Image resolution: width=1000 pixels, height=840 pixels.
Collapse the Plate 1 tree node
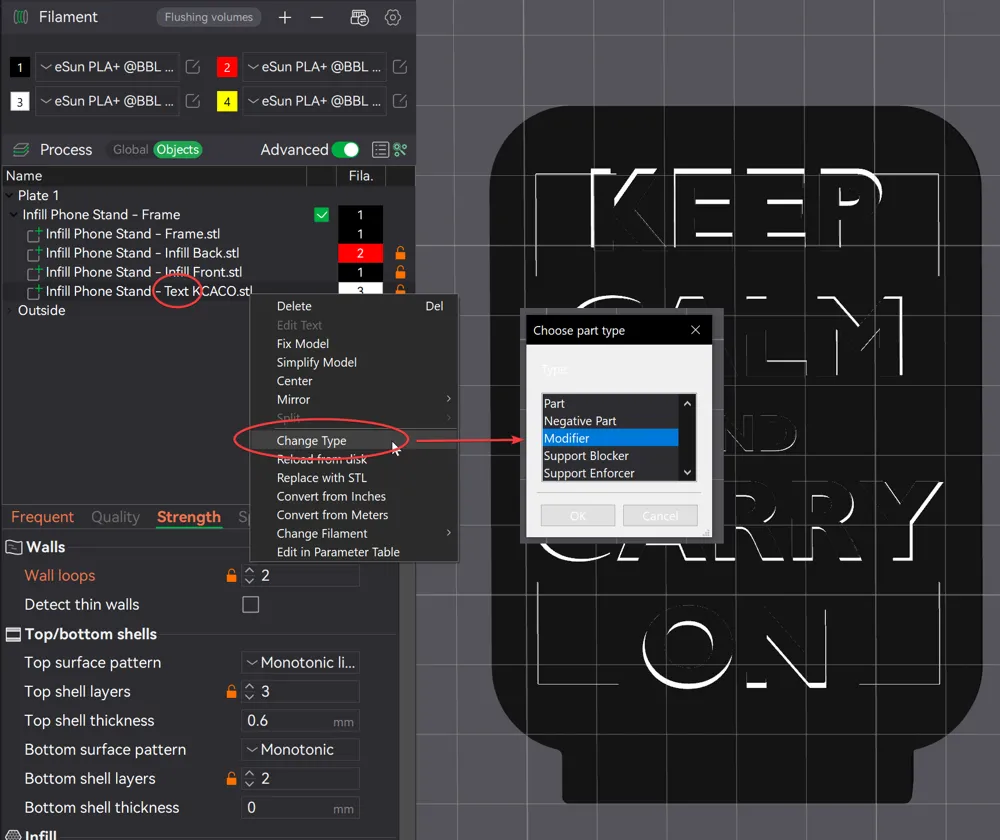point(11,196)
